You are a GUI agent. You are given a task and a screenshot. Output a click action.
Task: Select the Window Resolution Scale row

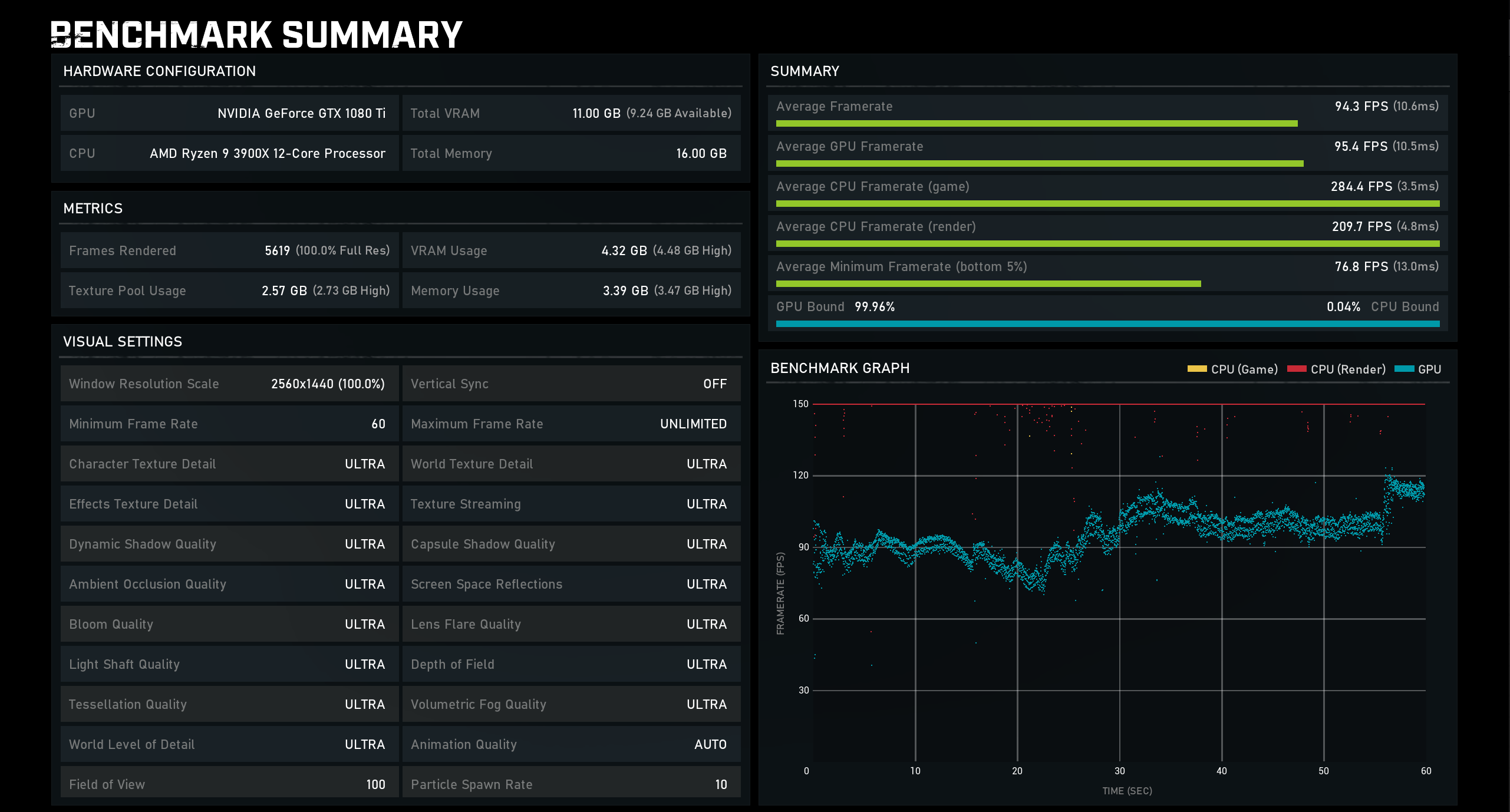tap(229, 384)
